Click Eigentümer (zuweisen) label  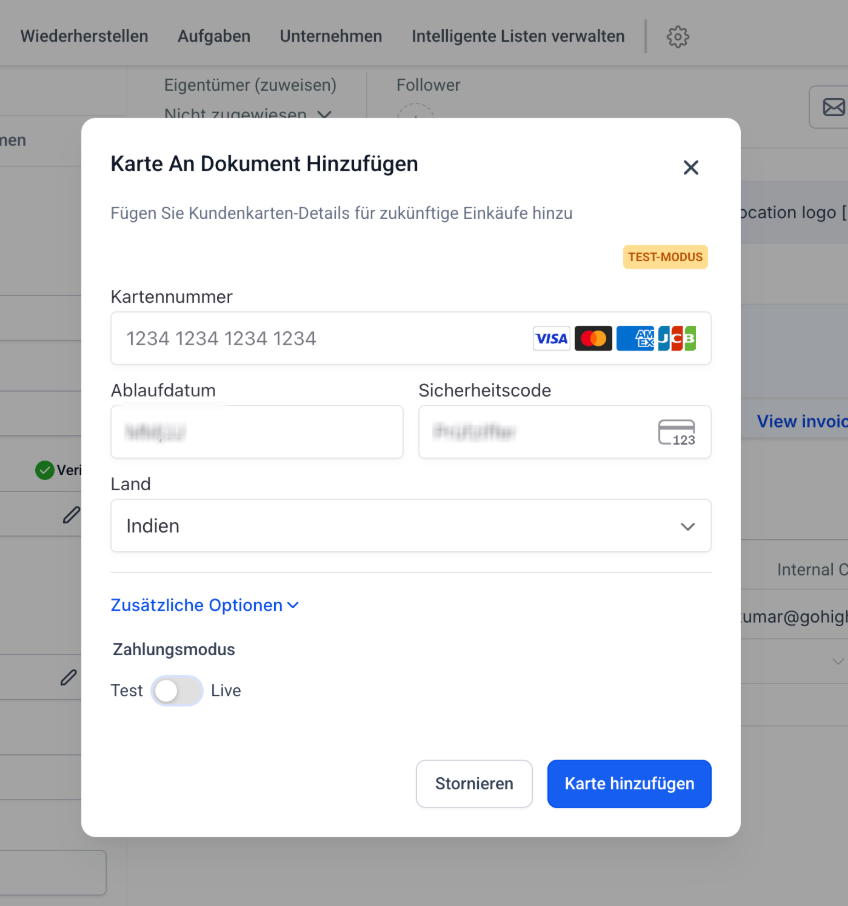click(x=250, y=85)
